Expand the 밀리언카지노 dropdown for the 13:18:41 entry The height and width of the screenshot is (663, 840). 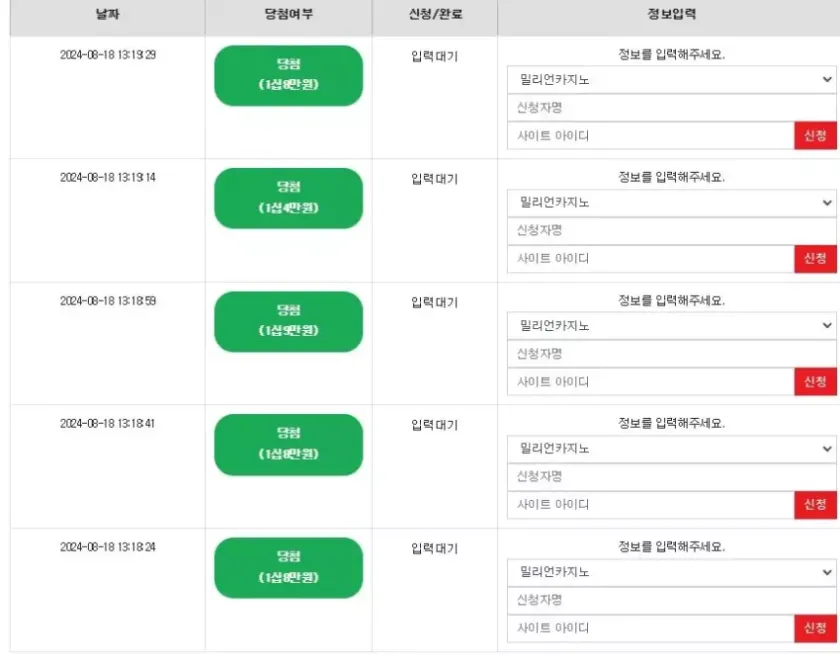[x=671, y=448]
